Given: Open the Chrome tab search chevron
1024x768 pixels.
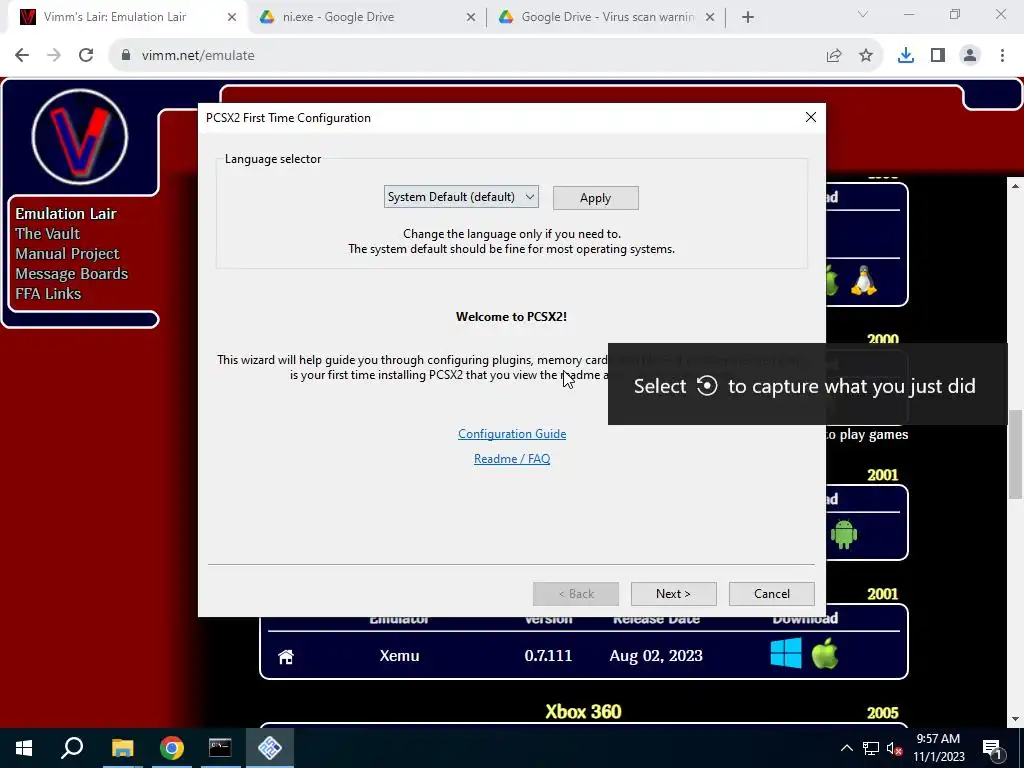Looking at the screenshot, I should (863, 14).
